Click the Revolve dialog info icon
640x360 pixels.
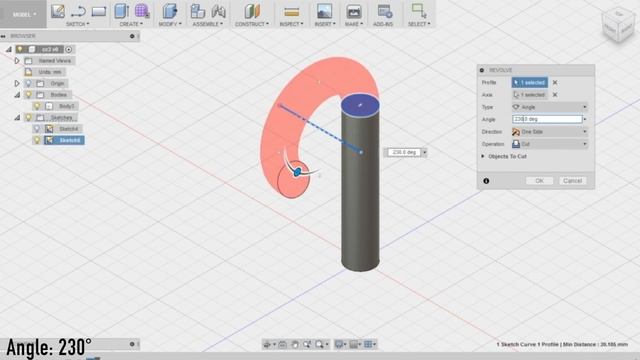[x=486, y=181]
